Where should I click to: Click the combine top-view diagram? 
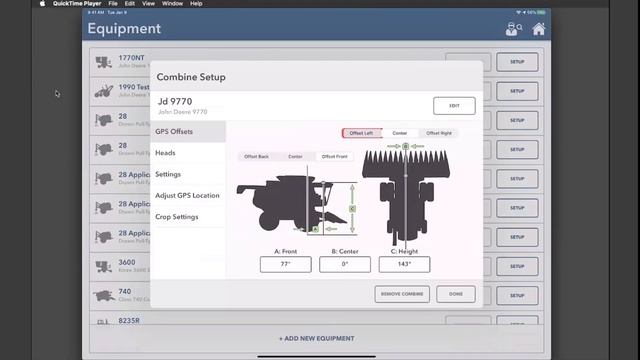406,197
